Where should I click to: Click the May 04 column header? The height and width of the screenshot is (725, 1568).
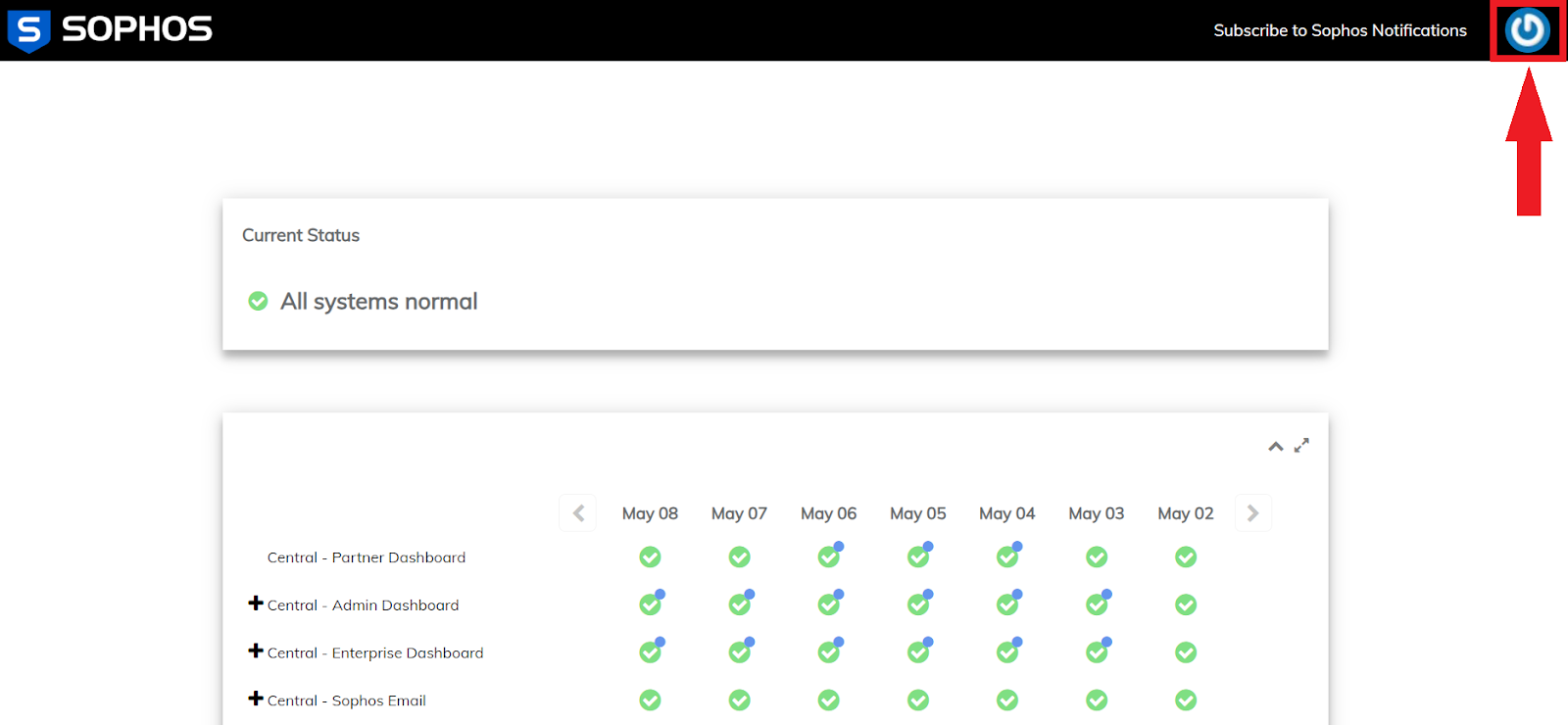[x=1006, y=513]
